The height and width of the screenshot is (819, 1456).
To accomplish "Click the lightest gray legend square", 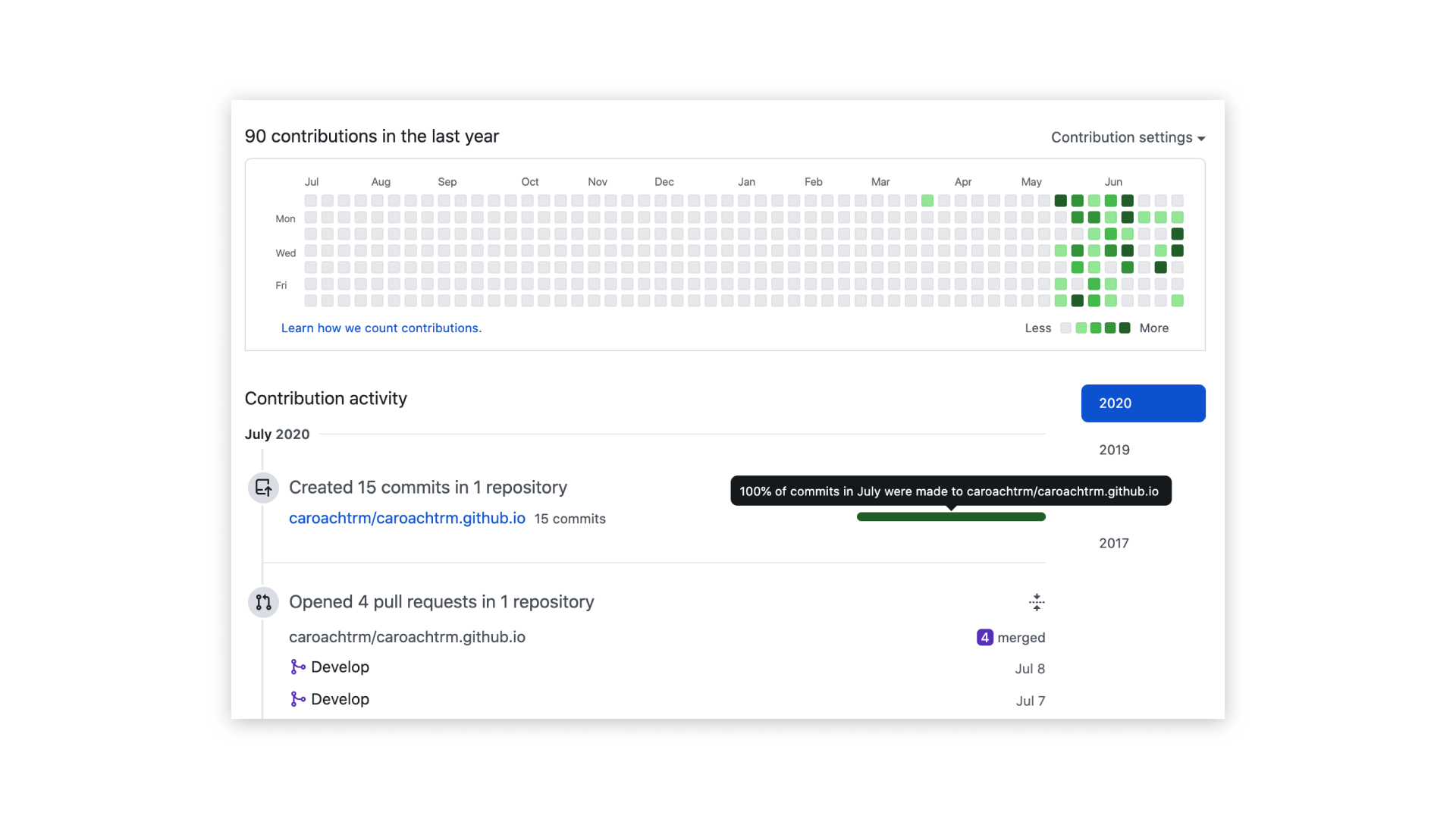I will tap(1065, 328).
